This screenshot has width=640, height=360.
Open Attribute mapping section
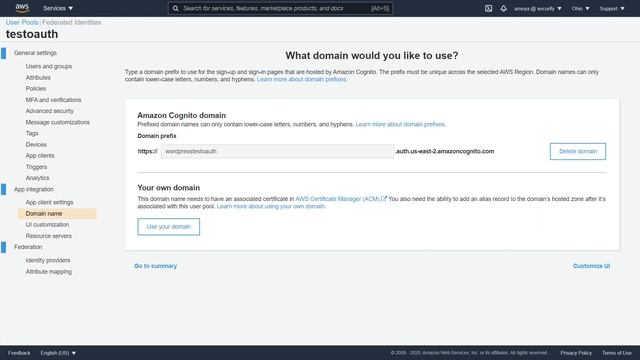click(x=48, y=272)
